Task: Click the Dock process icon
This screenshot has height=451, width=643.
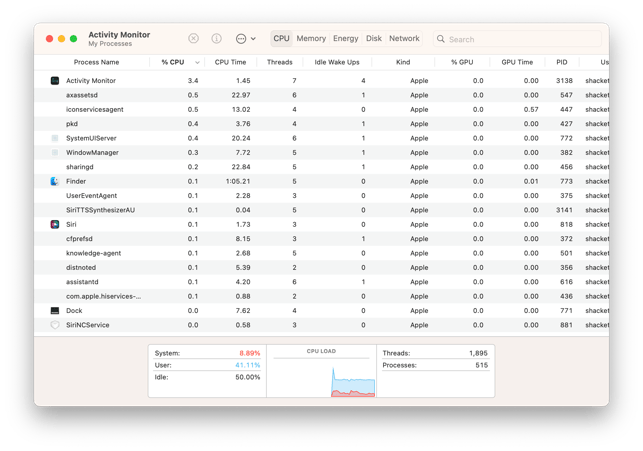Action: pos(55,310)
